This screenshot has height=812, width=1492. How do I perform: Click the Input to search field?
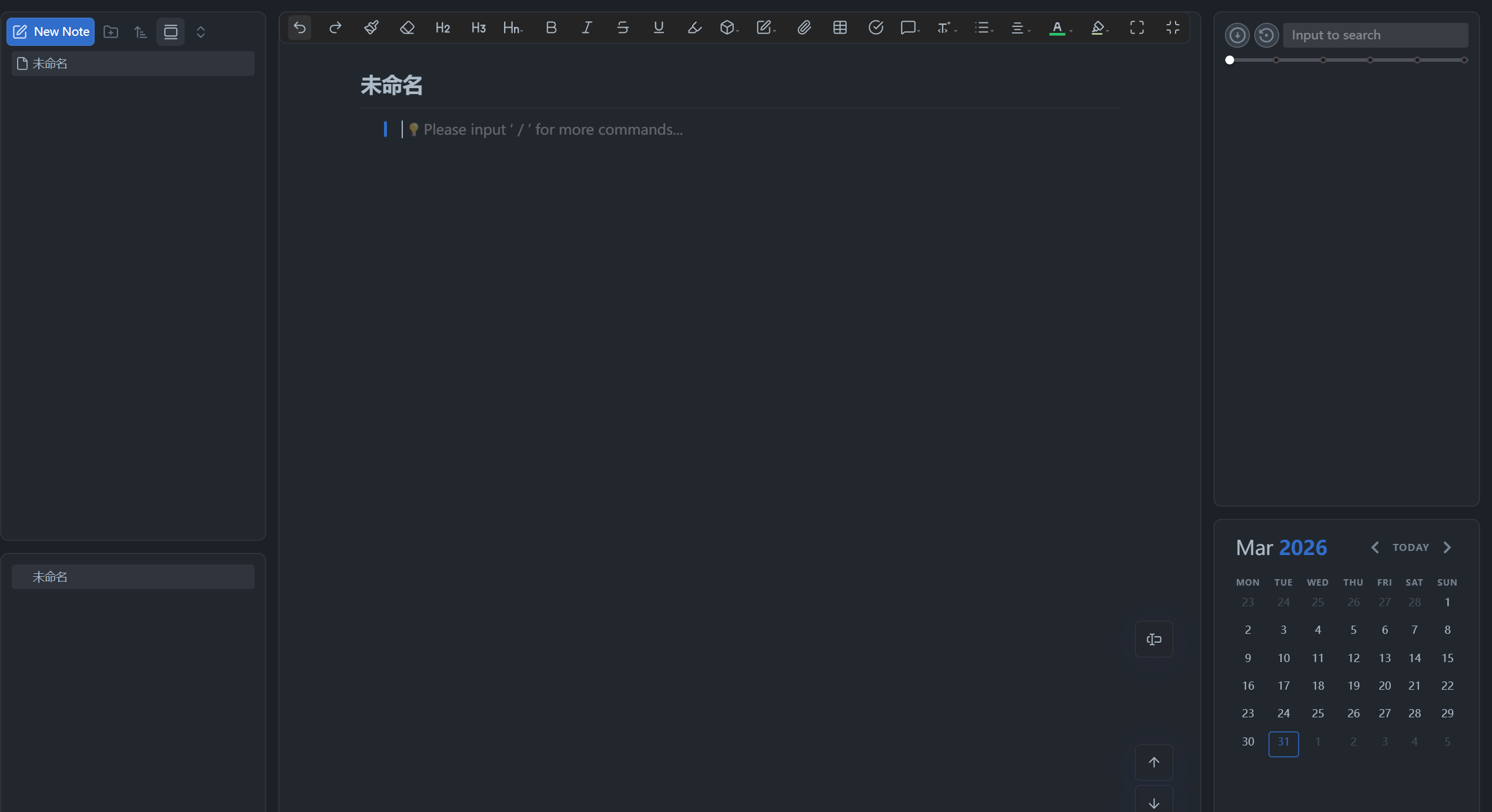tap(1375, 35)
